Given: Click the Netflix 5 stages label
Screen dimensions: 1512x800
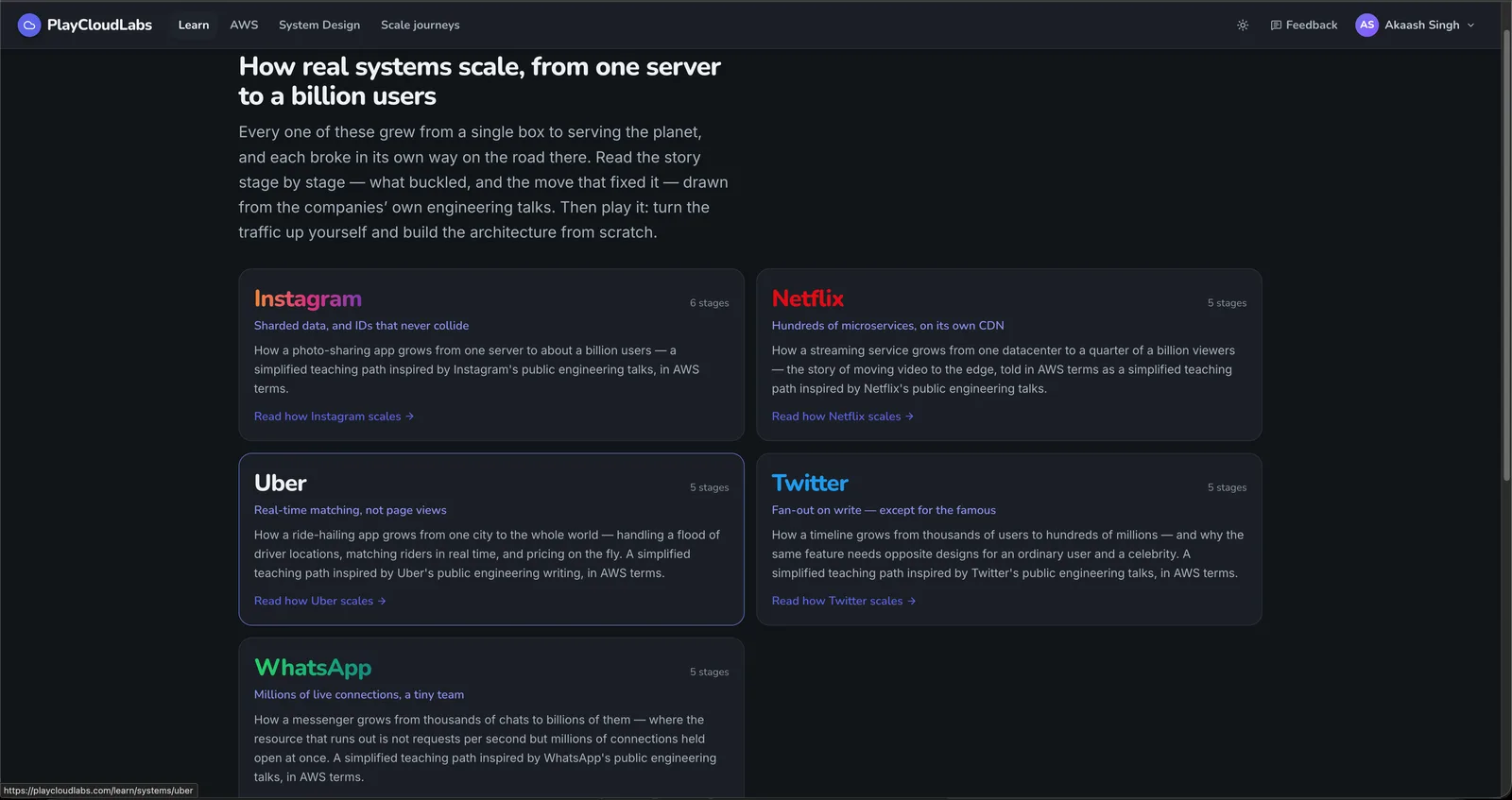Looking at the screenshot, I should pyautogui.click(x=1228, y=303).
